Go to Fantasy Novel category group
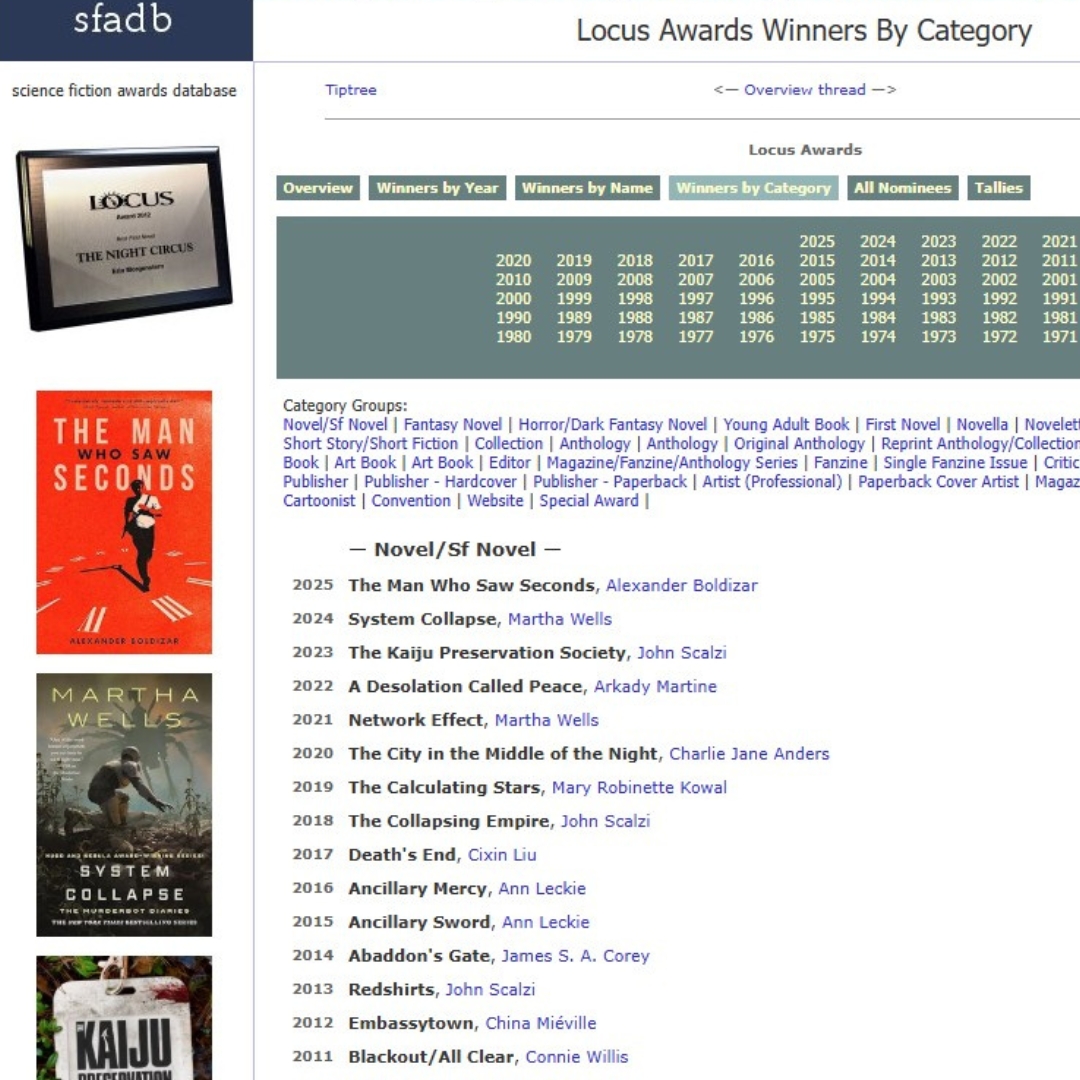Screen dimensions: 1080x1080 click(453, 425)
